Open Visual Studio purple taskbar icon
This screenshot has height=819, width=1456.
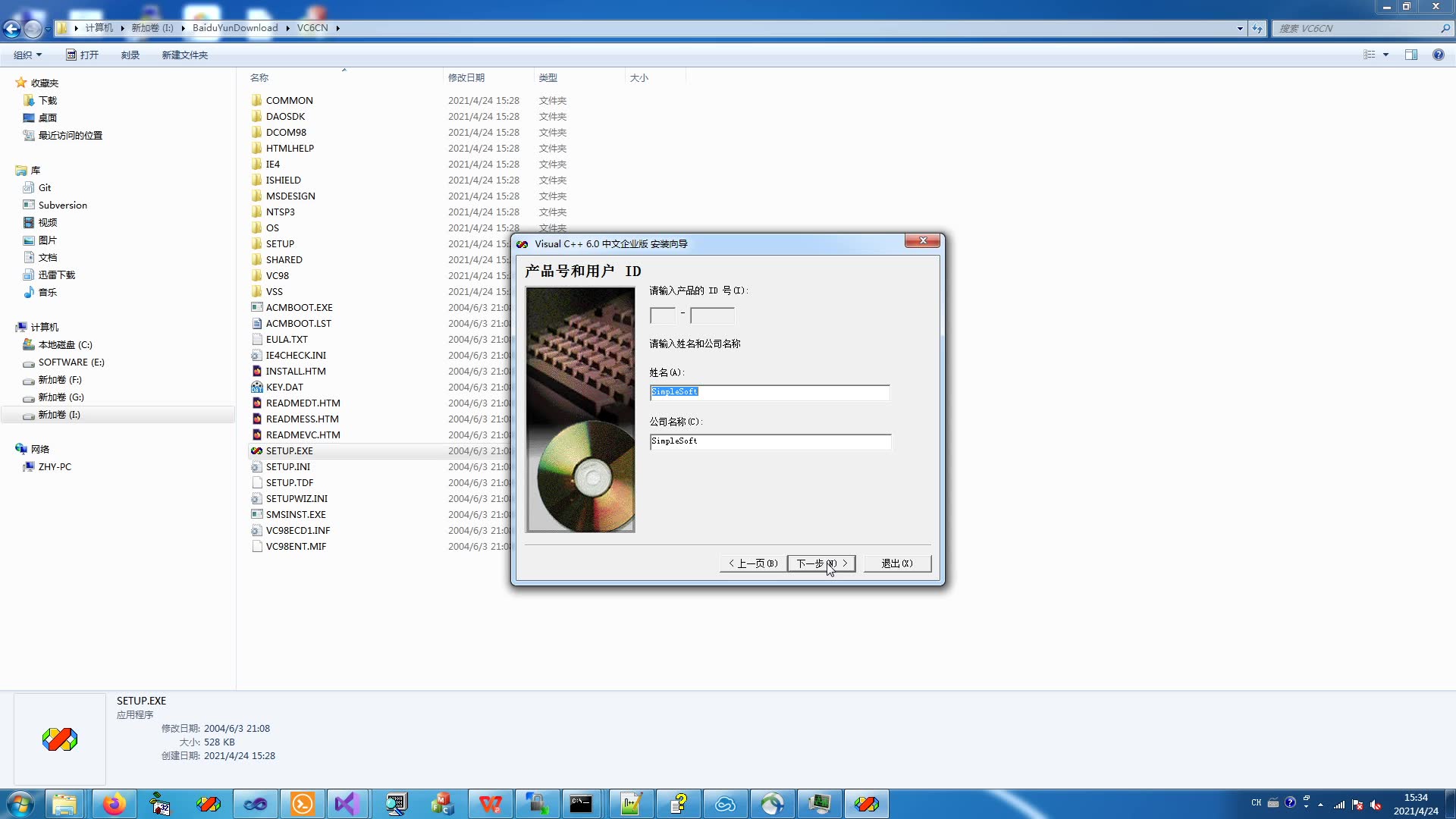tap(346, 804)
